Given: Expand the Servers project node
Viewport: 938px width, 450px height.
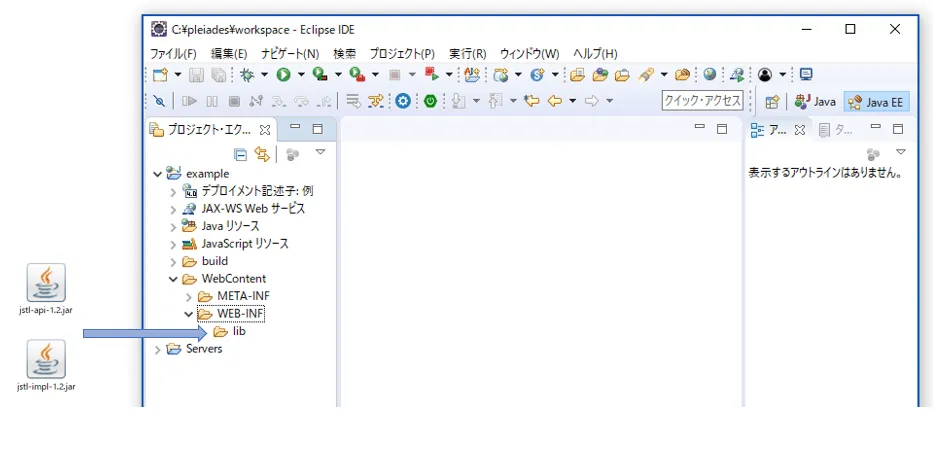Looking at the screenshot, I should [157, 349].
